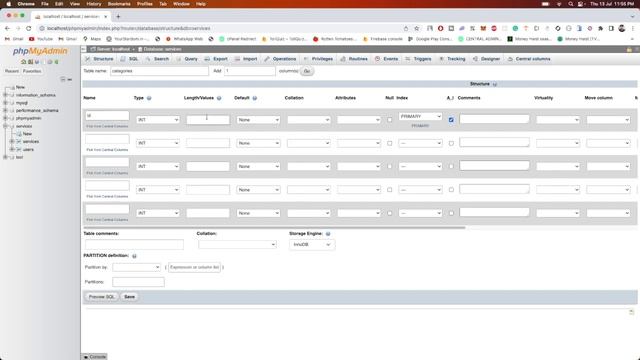Open macOS Spotlight search icon
This screenshot has width=640, height=360.
click(571, 4)
